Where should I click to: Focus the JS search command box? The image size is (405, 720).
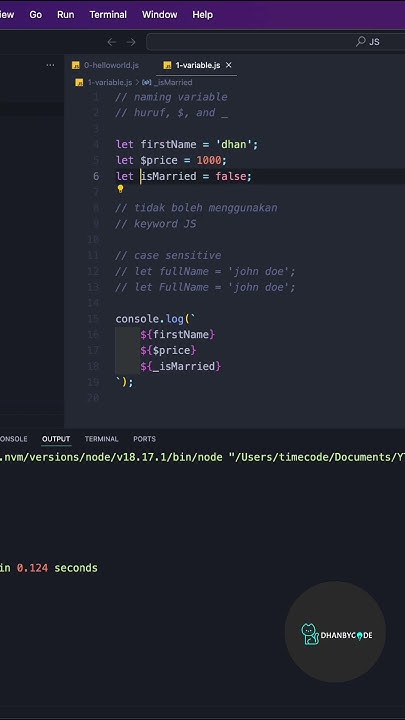point(276,42)
